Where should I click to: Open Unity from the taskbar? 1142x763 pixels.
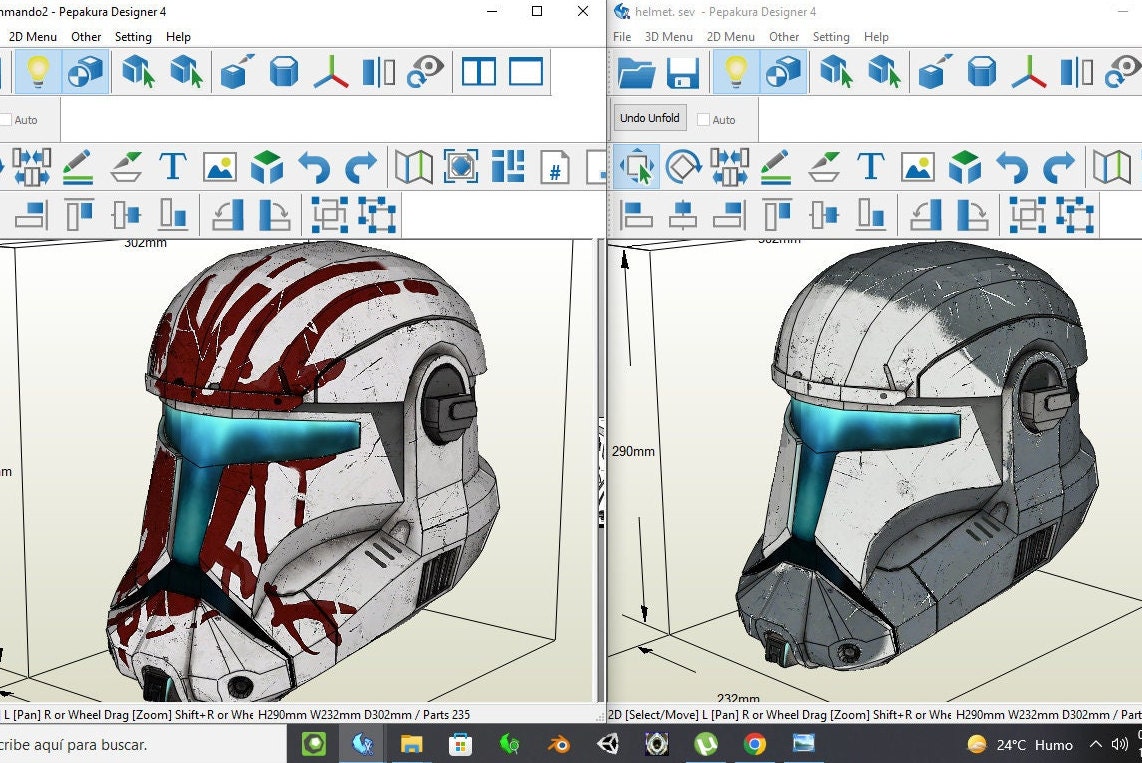(x=607, y=744)
